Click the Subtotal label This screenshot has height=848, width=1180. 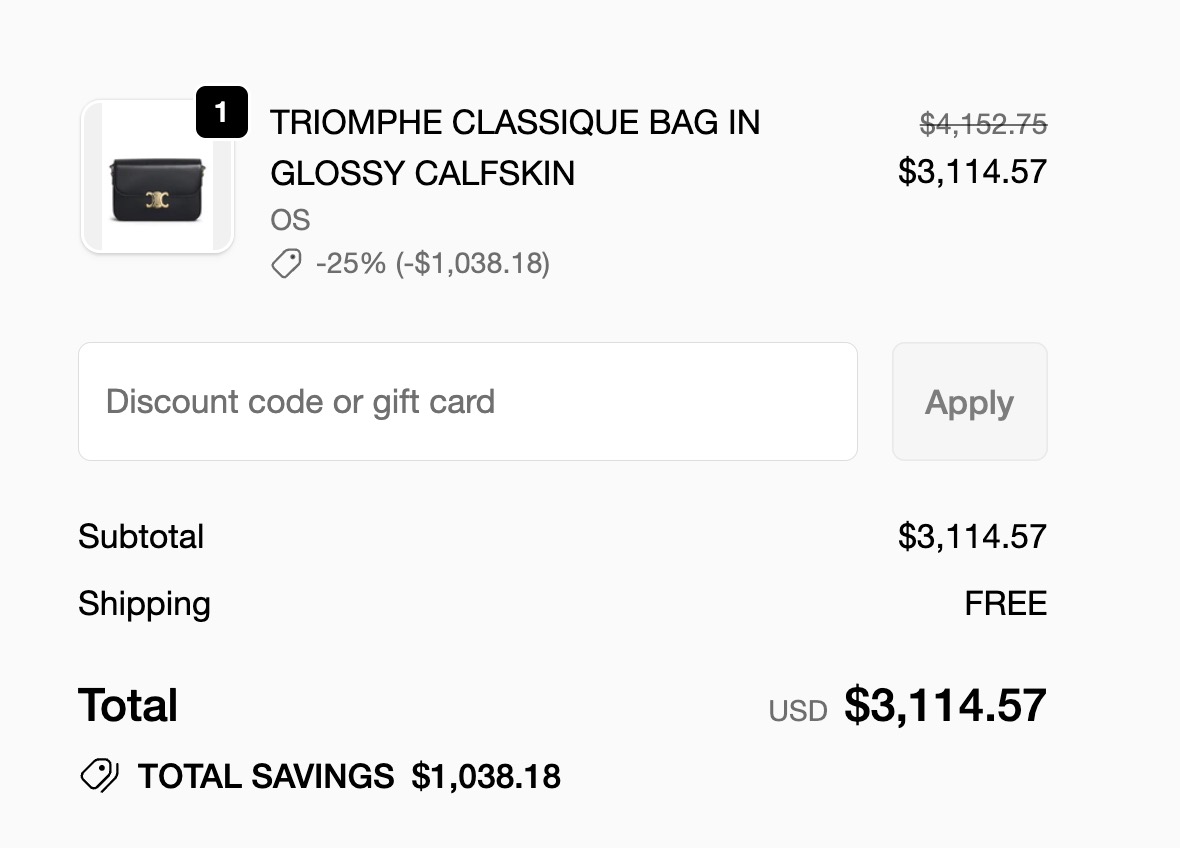[141, 537]
